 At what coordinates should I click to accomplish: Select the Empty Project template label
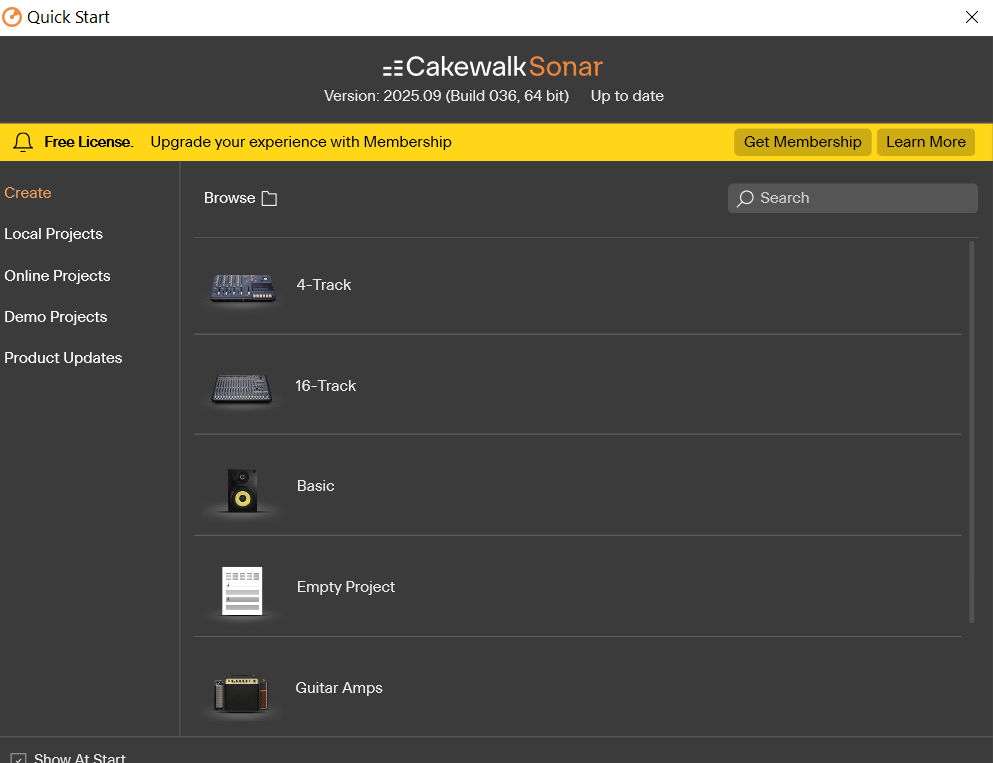click(x=346, y=587)
